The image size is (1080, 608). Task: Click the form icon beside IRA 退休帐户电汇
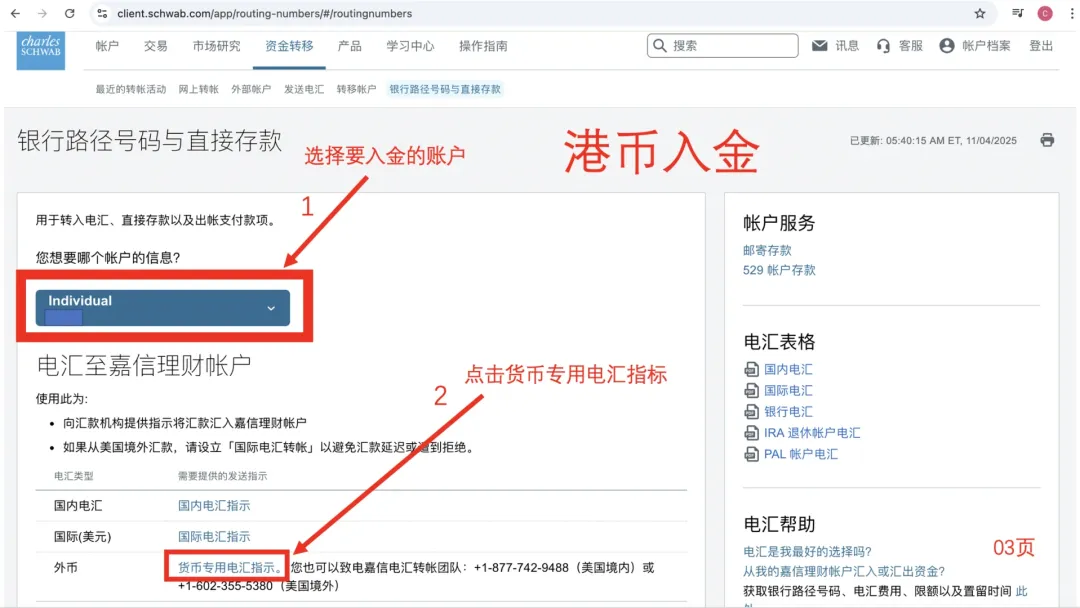[751, 433]
